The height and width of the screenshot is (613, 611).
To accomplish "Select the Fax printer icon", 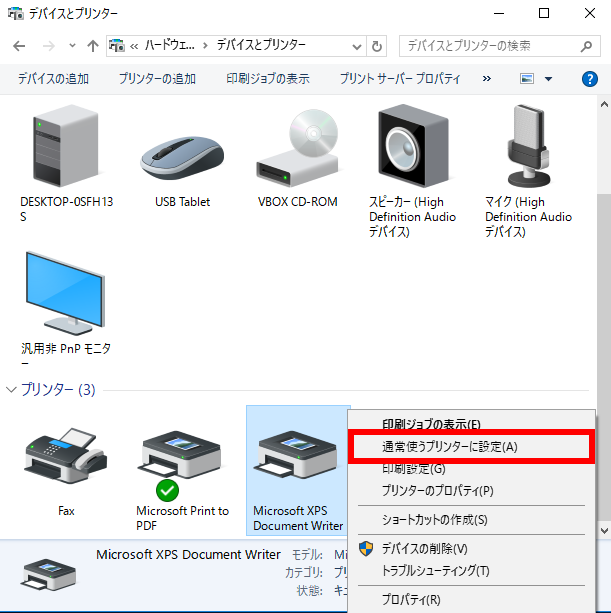I will coord(66,455).
